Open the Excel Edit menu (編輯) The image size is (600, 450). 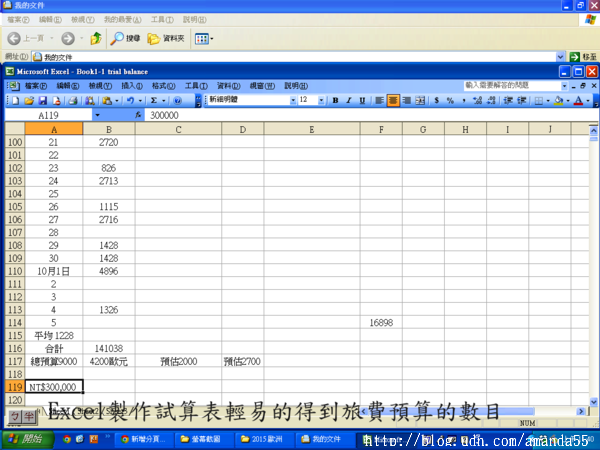[68, 86]
